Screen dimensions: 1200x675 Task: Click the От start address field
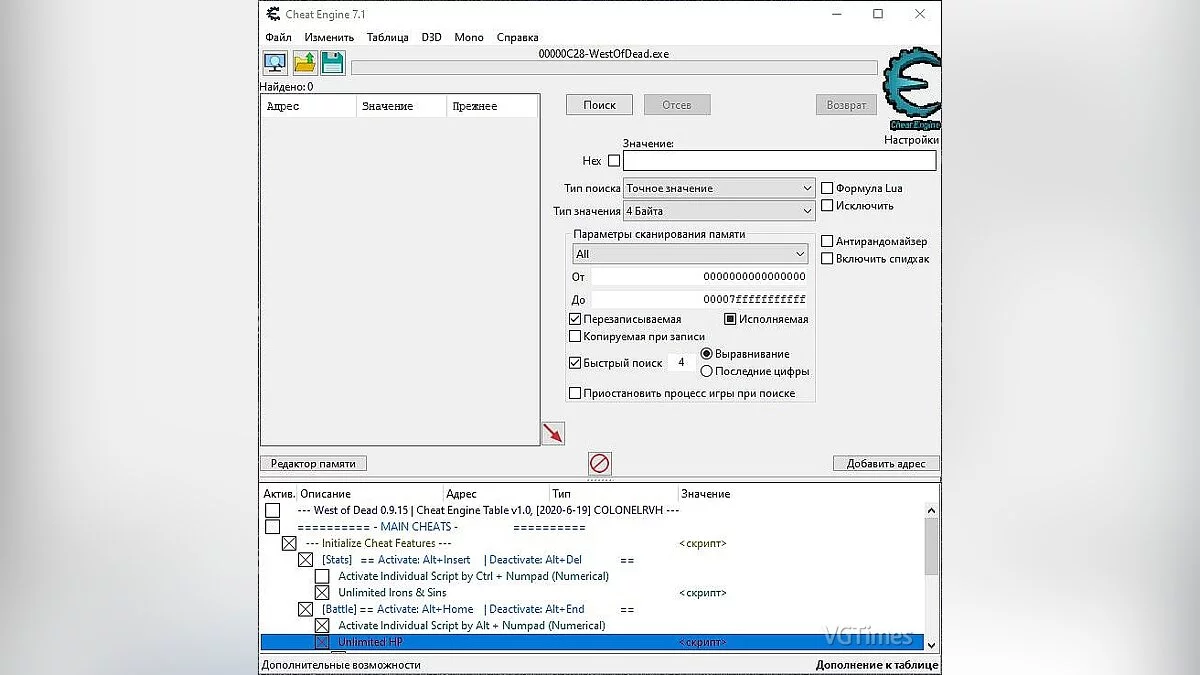[699, 276]
